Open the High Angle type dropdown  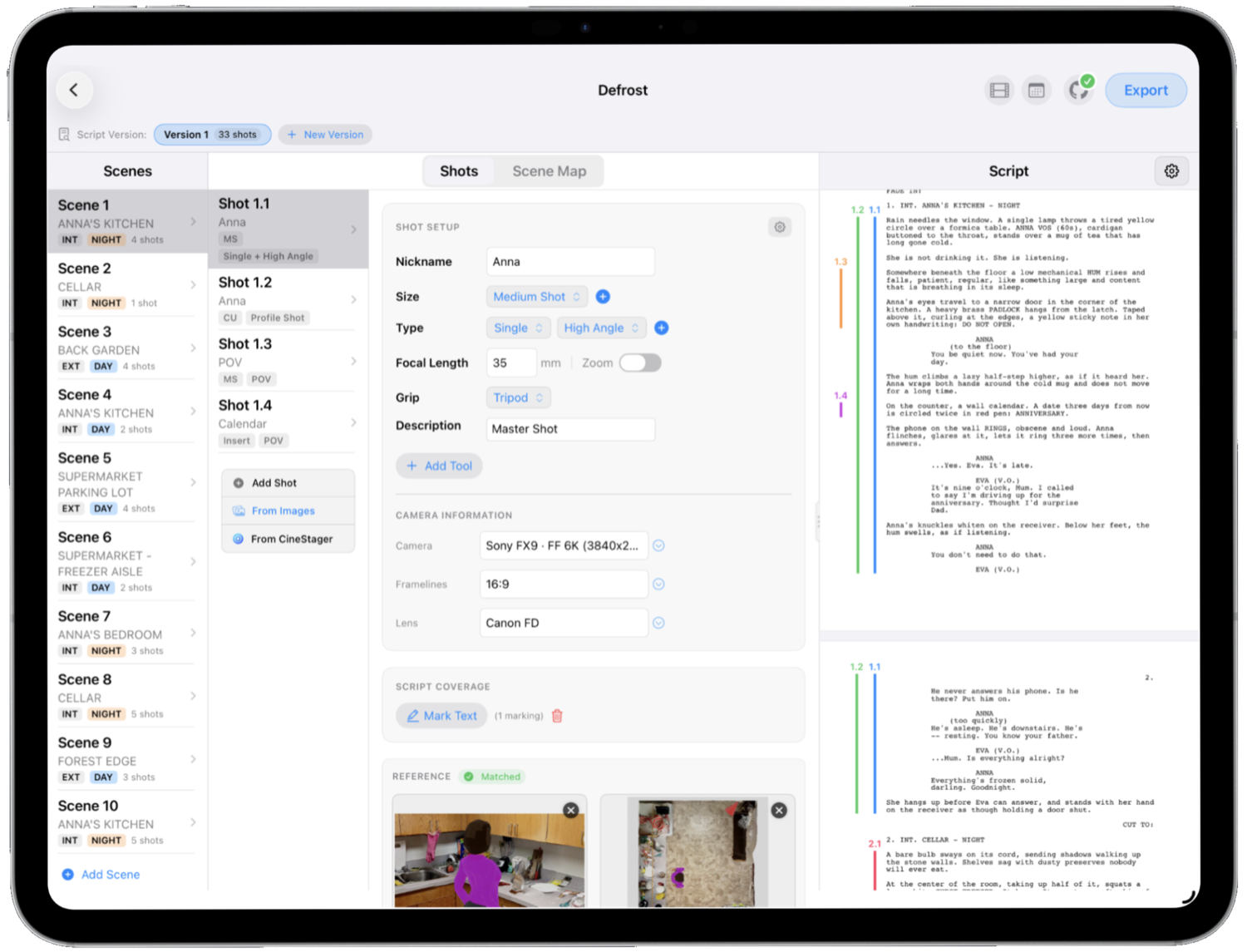pos(601,328)
